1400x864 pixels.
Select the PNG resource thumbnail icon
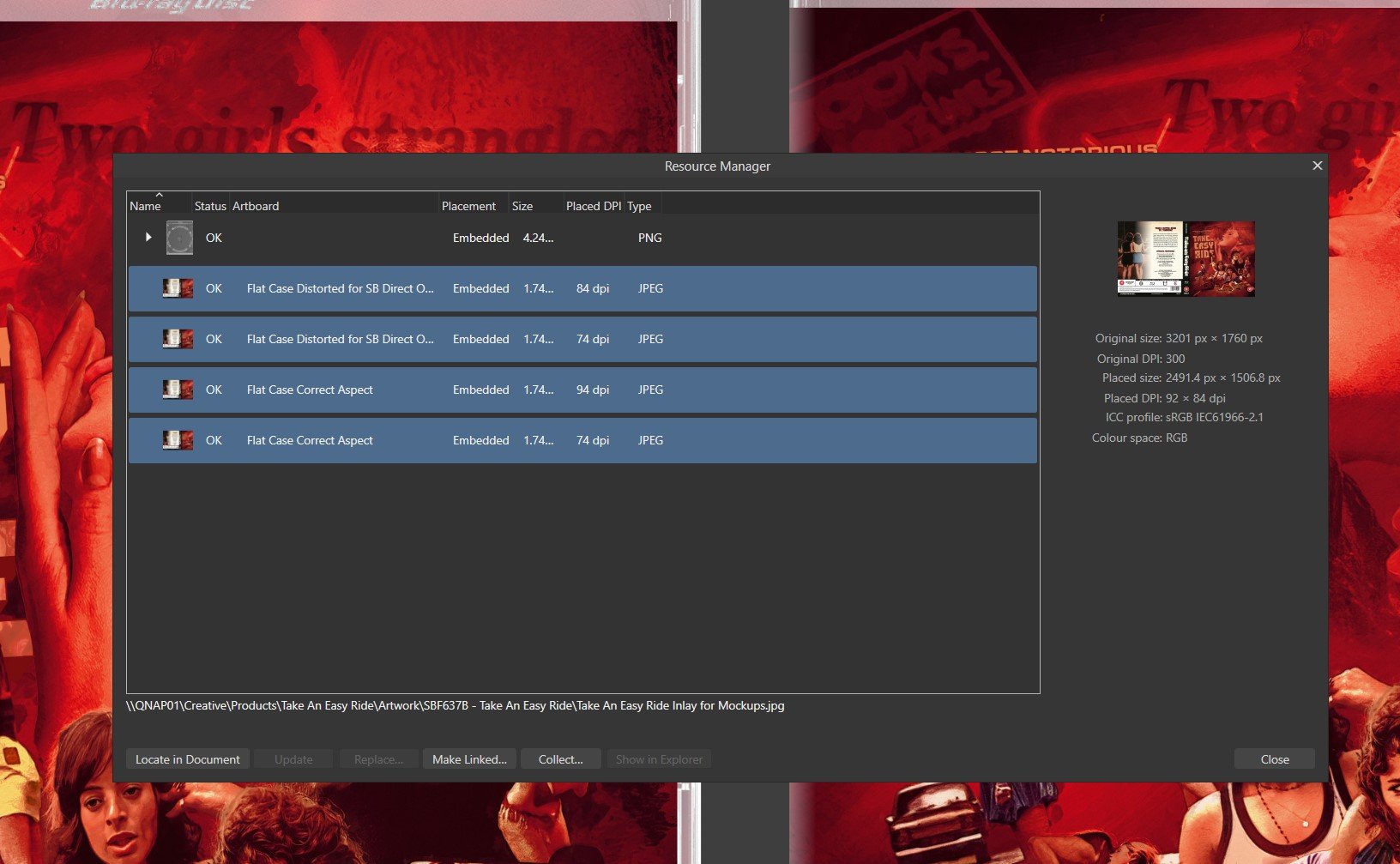point(179,238)
